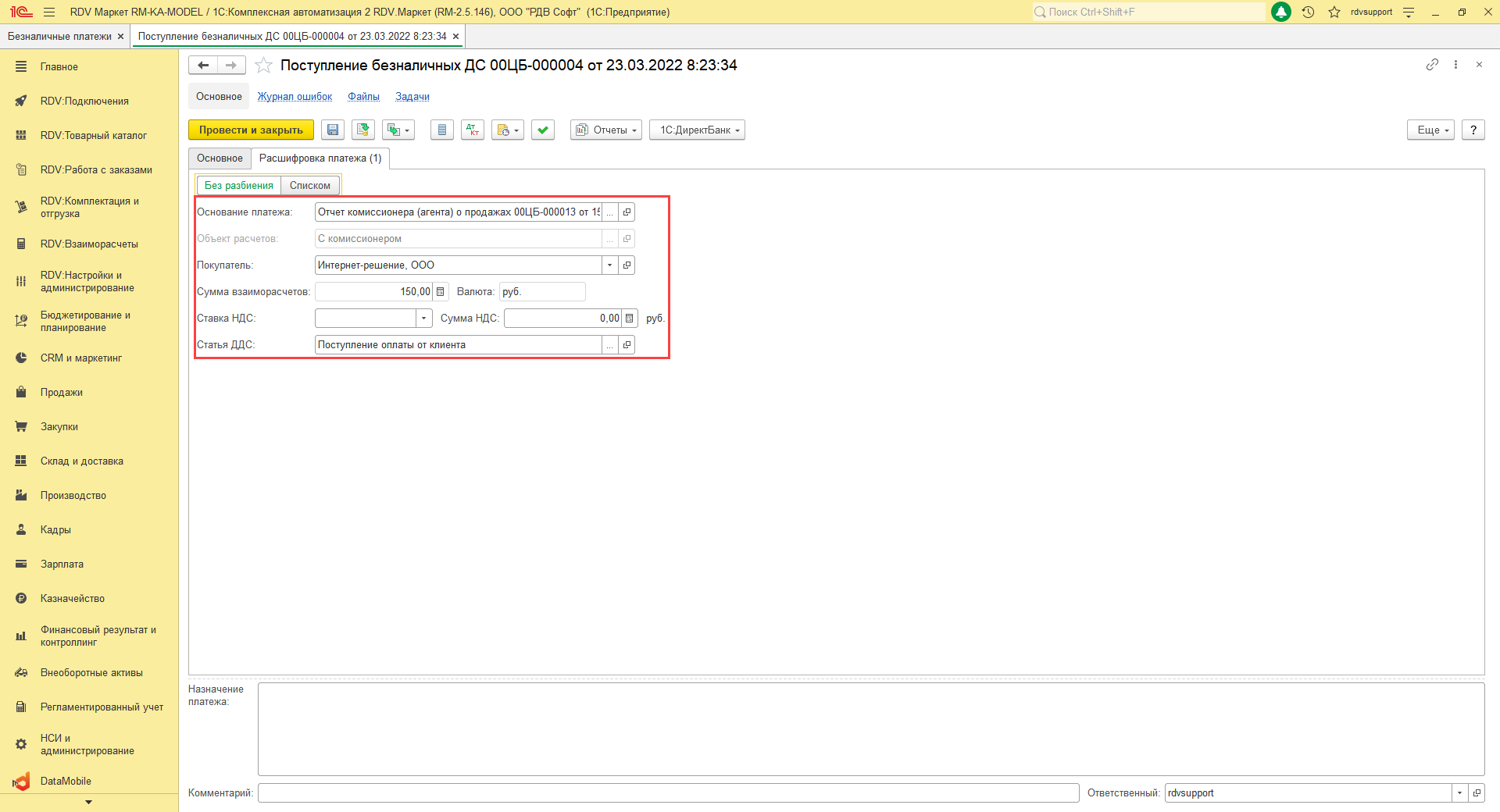Expand the Покупатель dropdown list
1500x812 pixels.
pyautogui.click(x=609, y=265)
